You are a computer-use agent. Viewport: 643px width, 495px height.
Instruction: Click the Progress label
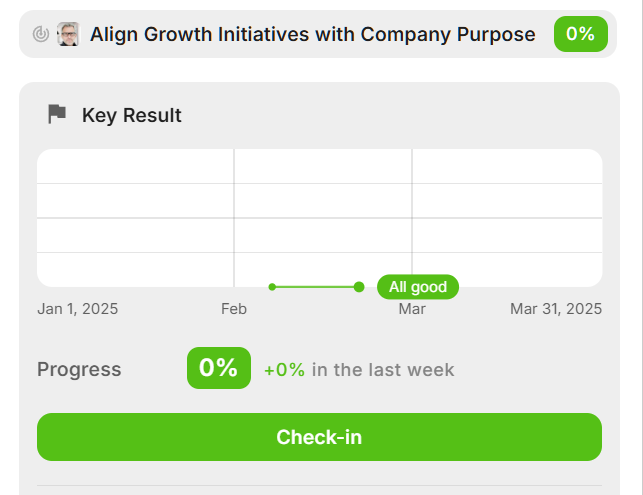[x=79, y=369]
